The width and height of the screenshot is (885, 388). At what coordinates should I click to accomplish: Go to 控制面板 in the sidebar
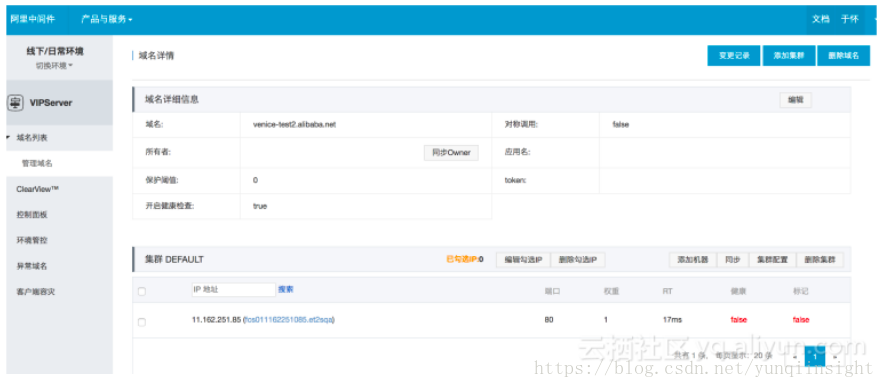pyautogui.click(x=32, y=215)
